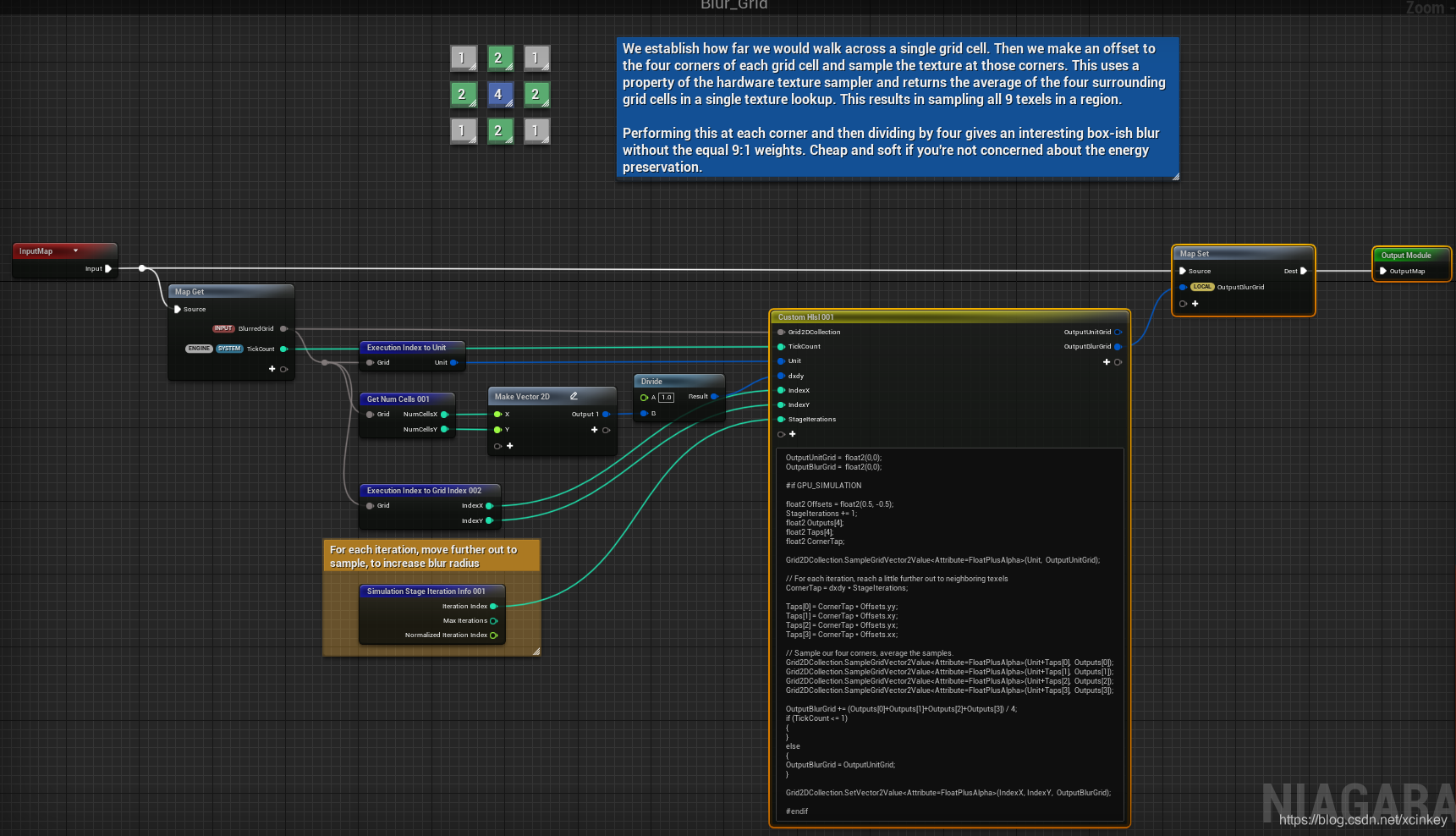Click the LOCAL namespace badge on Map Set

coord(1202,287)
